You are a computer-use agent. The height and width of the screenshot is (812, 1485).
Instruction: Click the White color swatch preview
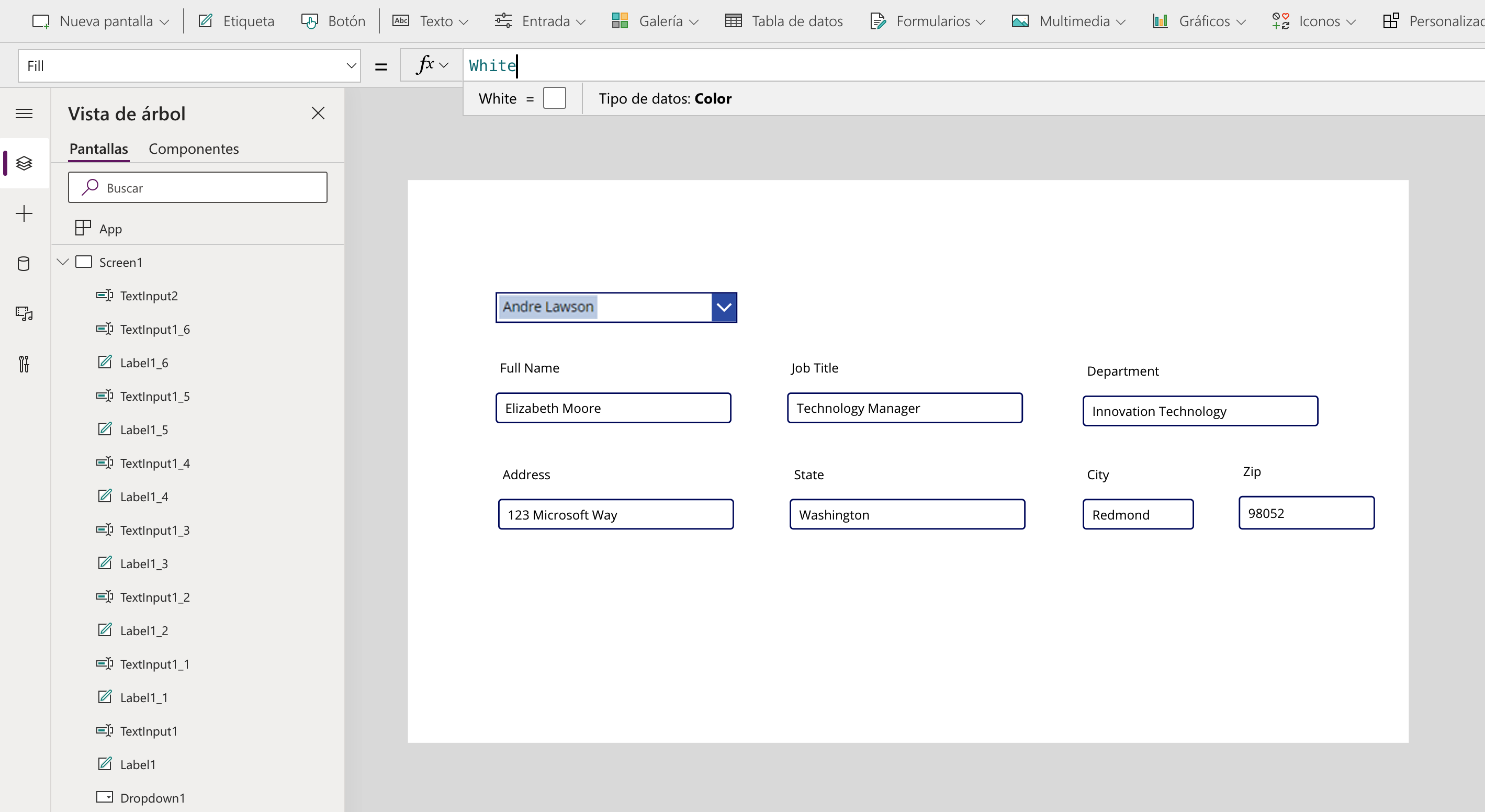coord(554,98)
